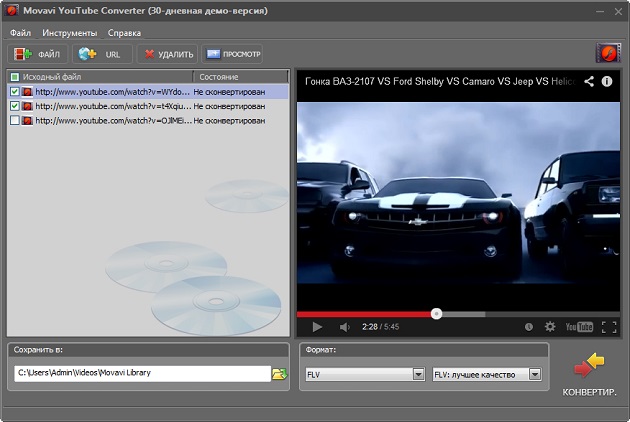Click the app icon in title bar

(11, 10)
